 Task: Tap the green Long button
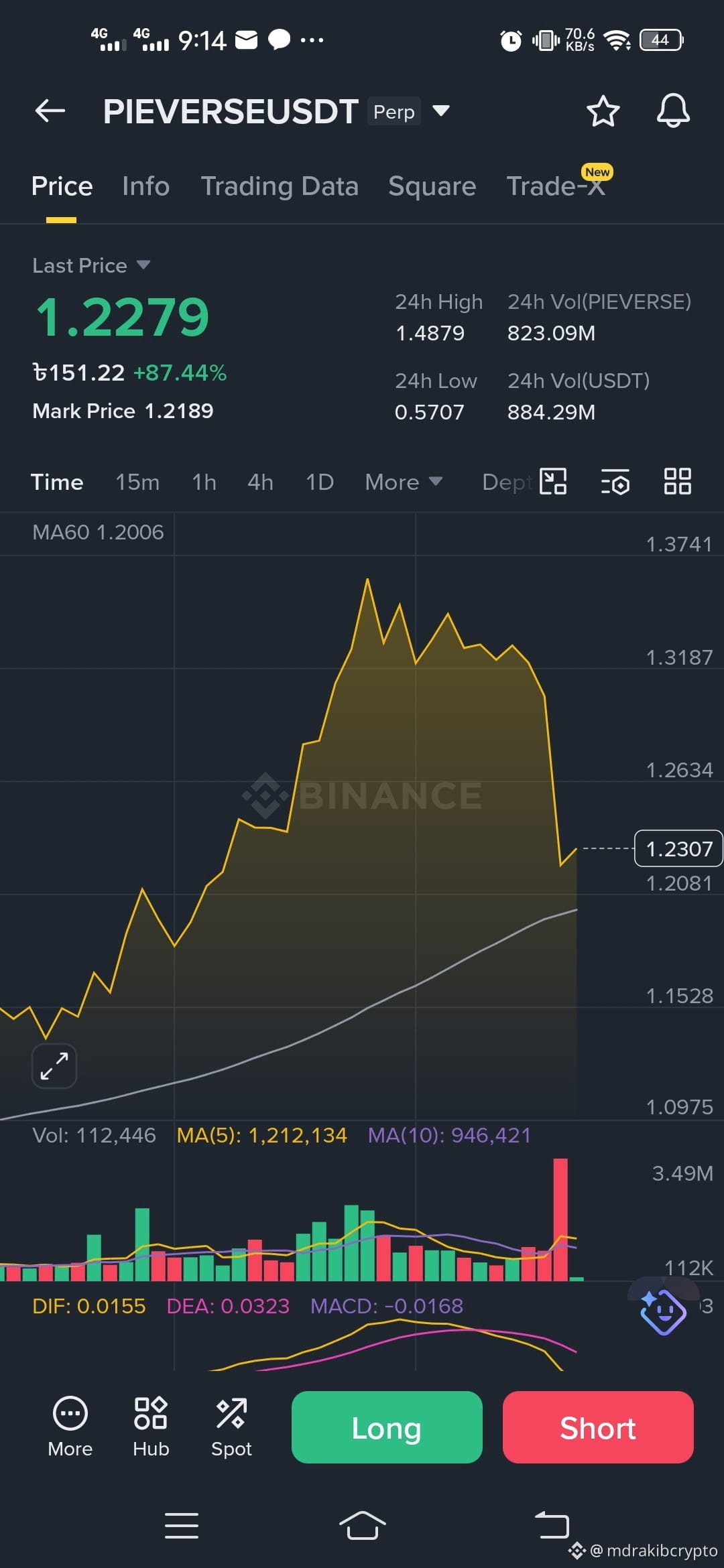point(387,1427)
